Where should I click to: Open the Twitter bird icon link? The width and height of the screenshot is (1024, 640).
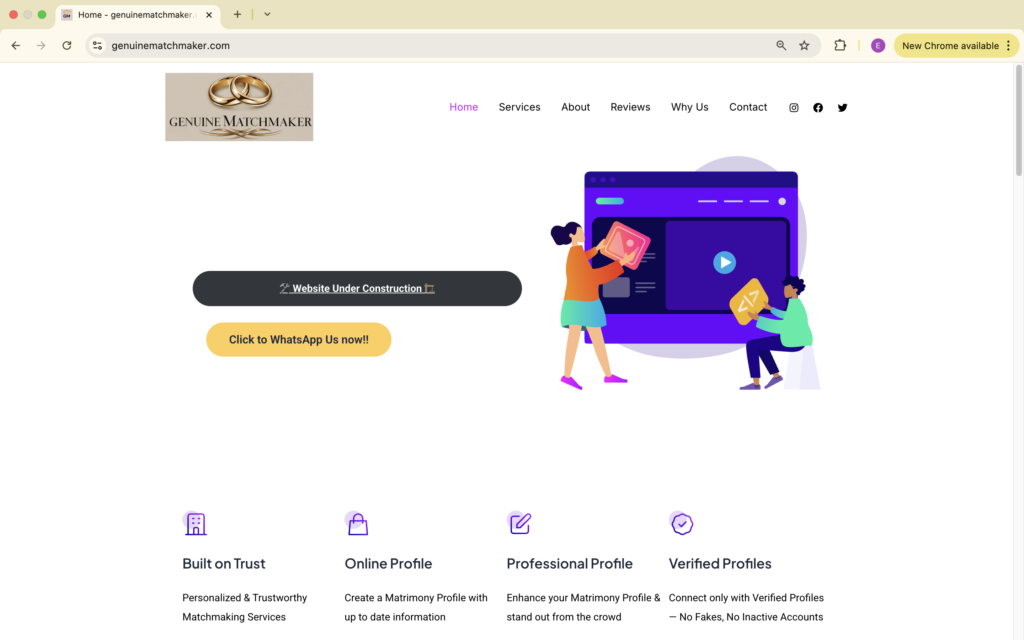(842, 108)
